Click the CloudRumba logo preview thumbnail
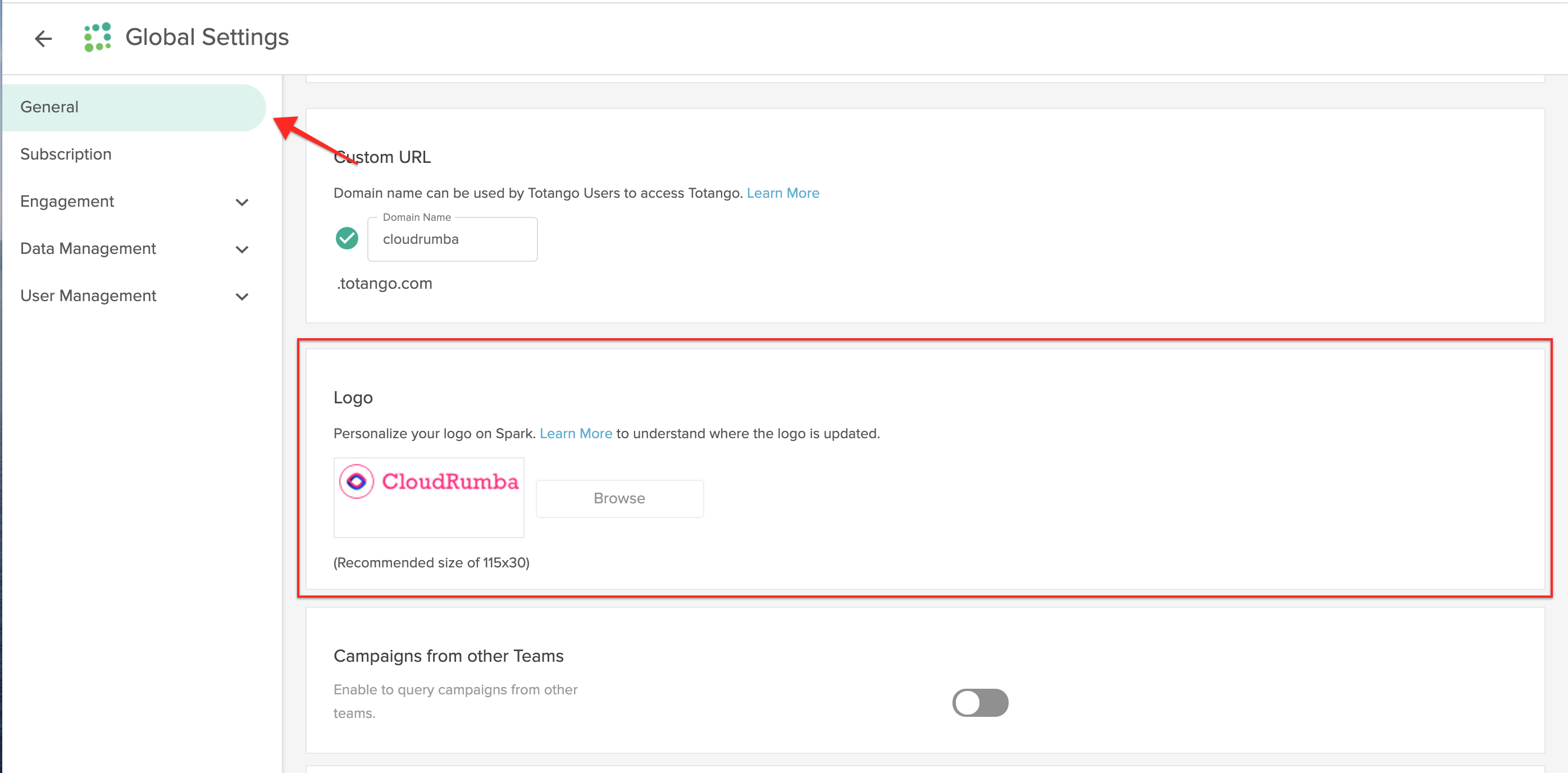 (429, 497)
